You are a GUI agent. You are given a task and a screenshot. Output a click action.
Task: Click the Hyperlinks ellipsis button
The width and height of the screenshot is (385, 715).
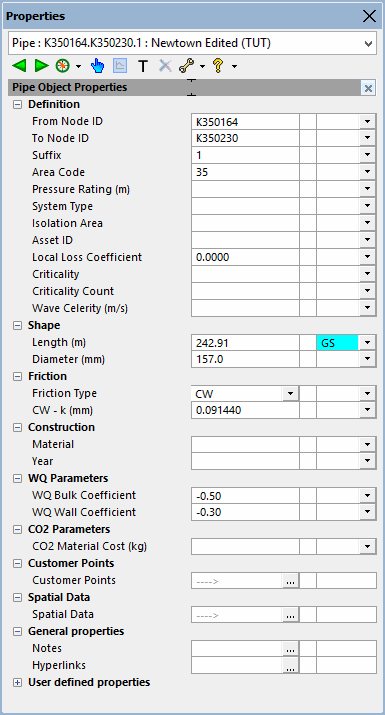[x=290, y=666]
